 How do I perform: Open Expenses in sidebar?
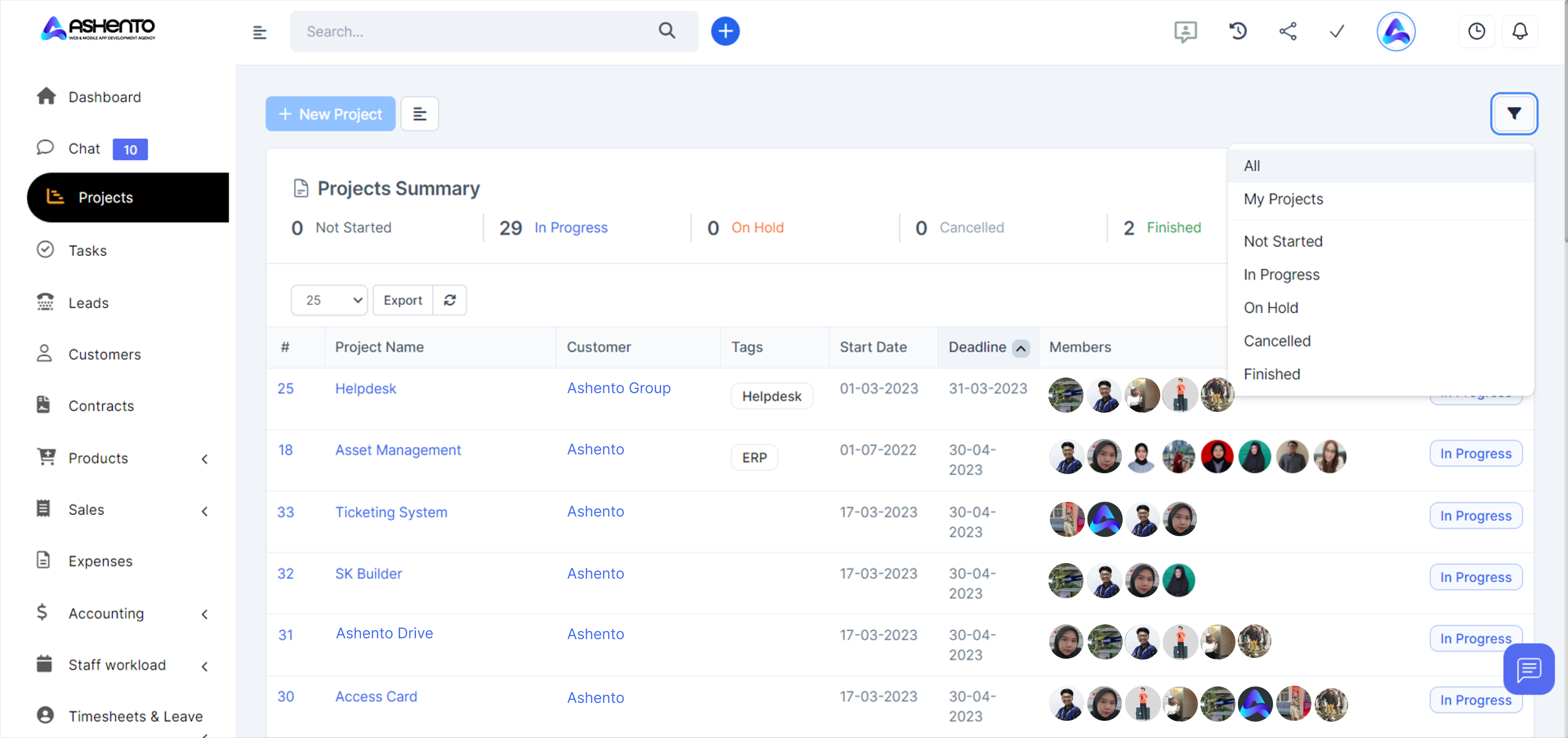100,561
